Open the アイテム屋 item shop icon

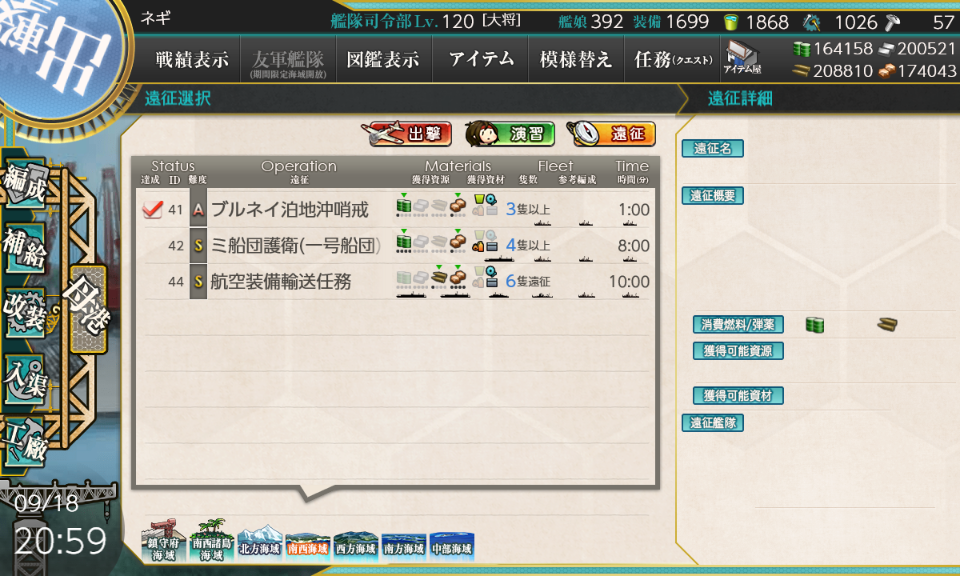(742, 58)
